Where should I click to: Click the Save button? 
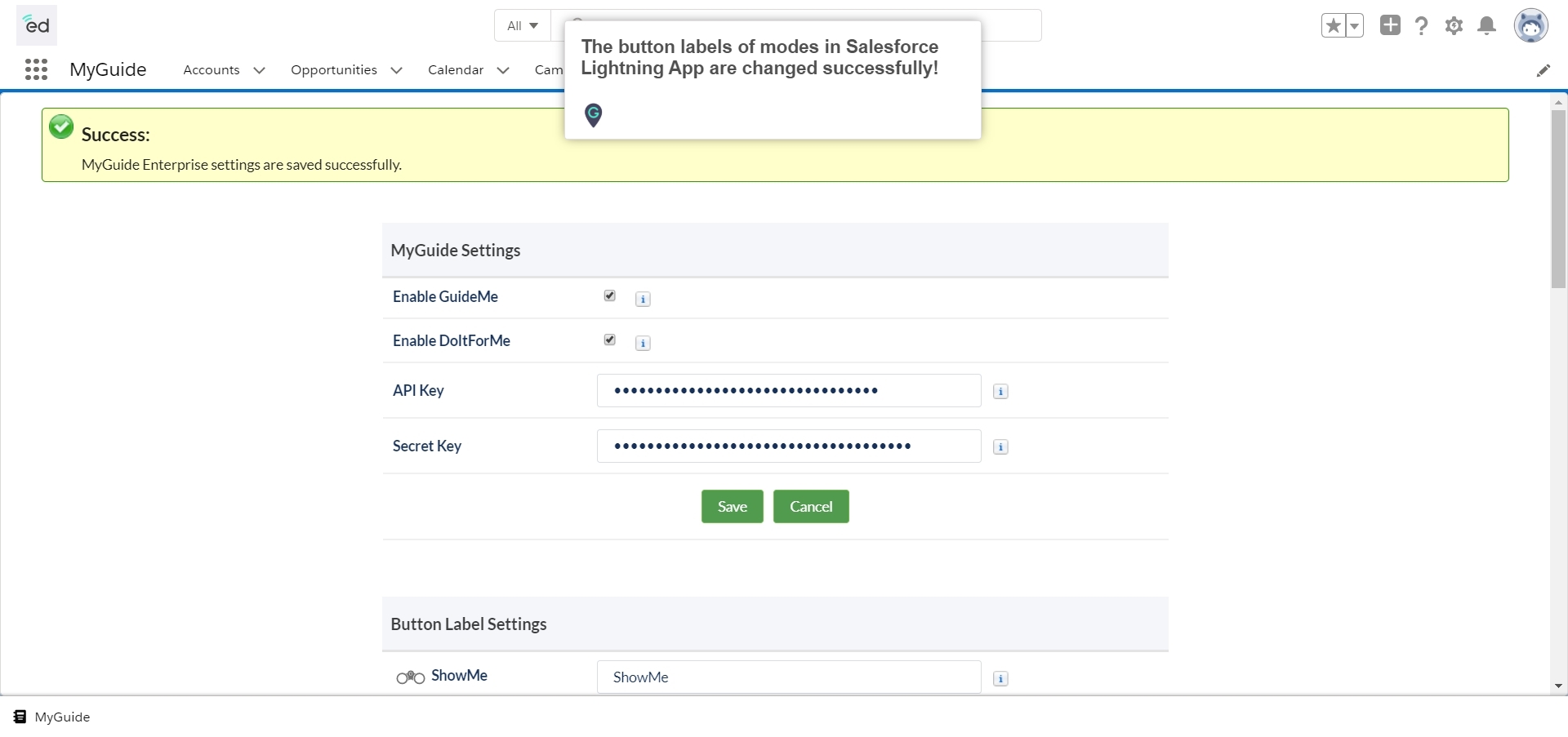[x=732, y=506]
